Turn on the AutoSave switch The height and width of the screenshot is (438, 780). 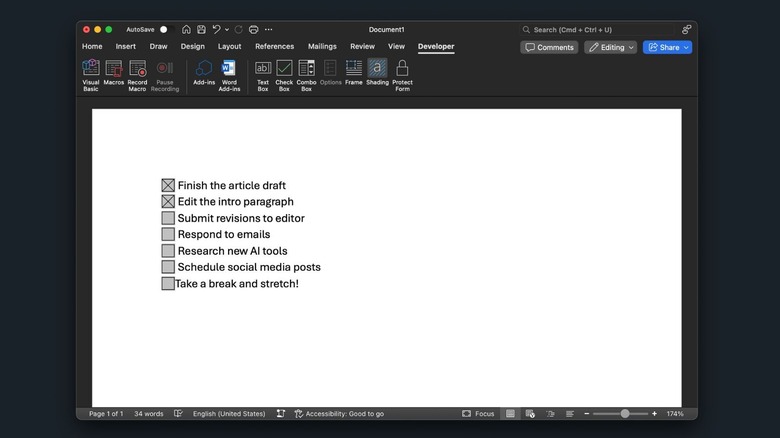click(166, 30)
